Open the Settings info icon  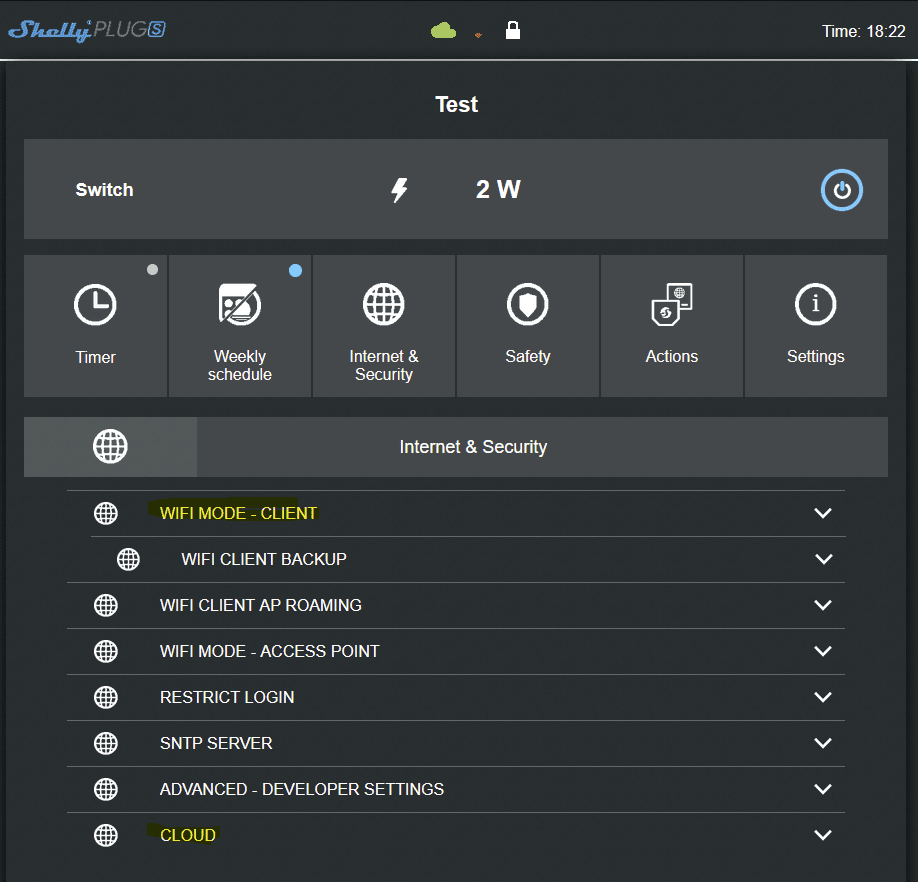click(x=816, y=304)
